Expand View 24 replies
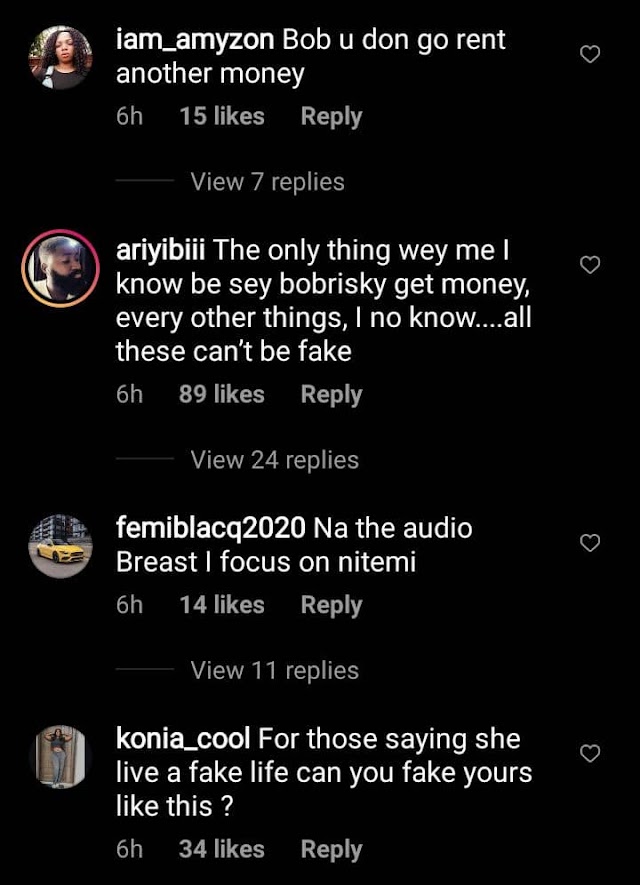 click(274, 459)
